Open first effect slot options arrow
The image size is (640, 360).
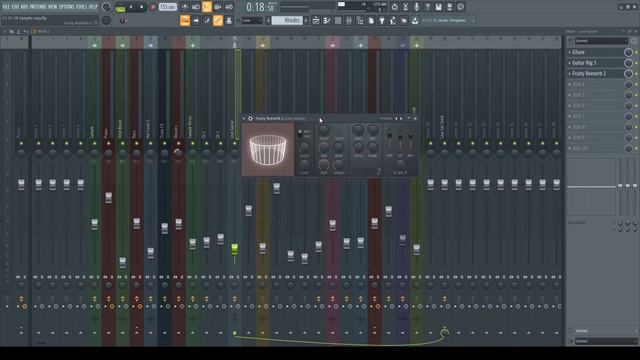point(570,52)
